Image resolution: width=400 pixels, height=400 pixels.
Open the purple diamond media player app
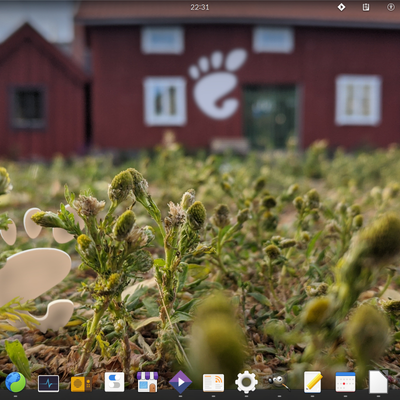180,382
